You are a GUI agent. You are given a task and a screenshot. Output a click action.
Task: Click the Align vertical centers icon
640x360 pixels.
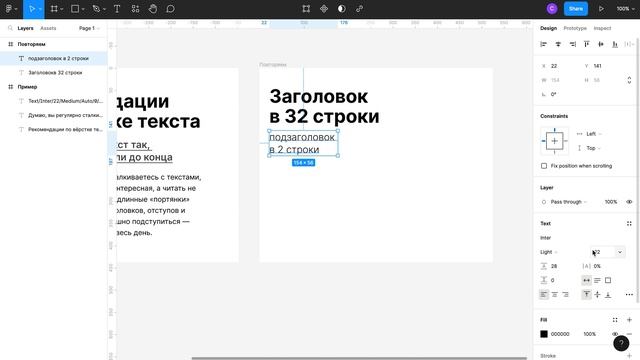pyautogui.click(x=601, y=44)
